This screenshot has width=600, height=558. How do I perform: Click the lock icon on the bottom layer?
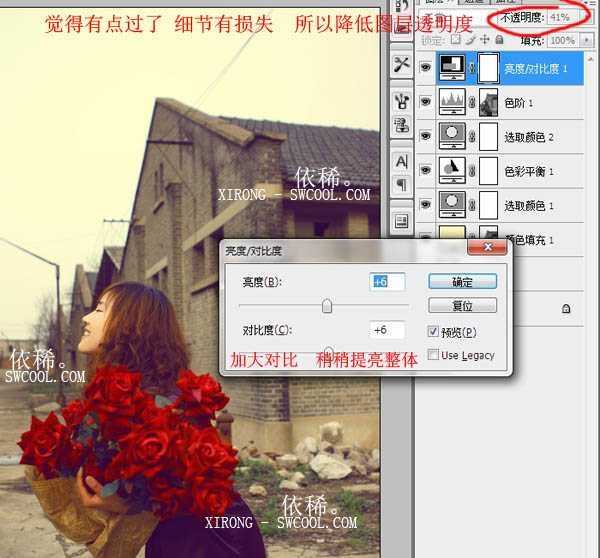point(566,310)
